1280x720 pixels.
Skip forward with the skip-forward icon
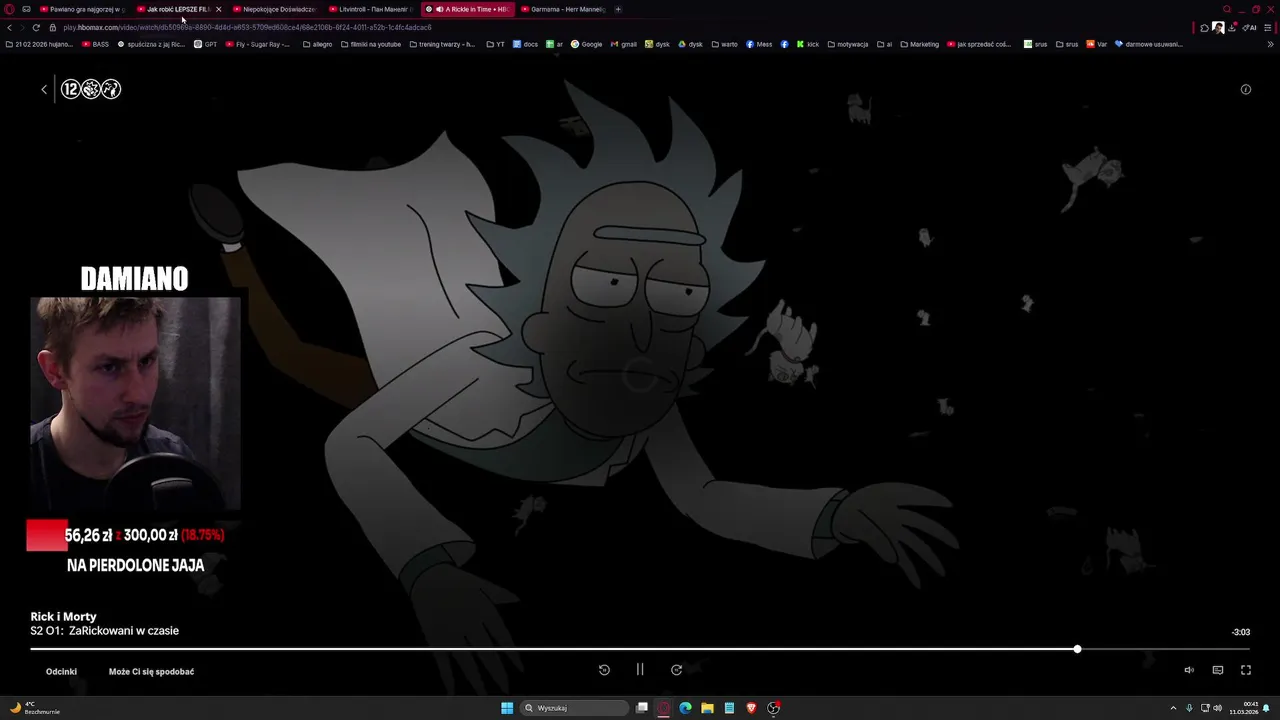pyautogui.click(x=676, y=670)
